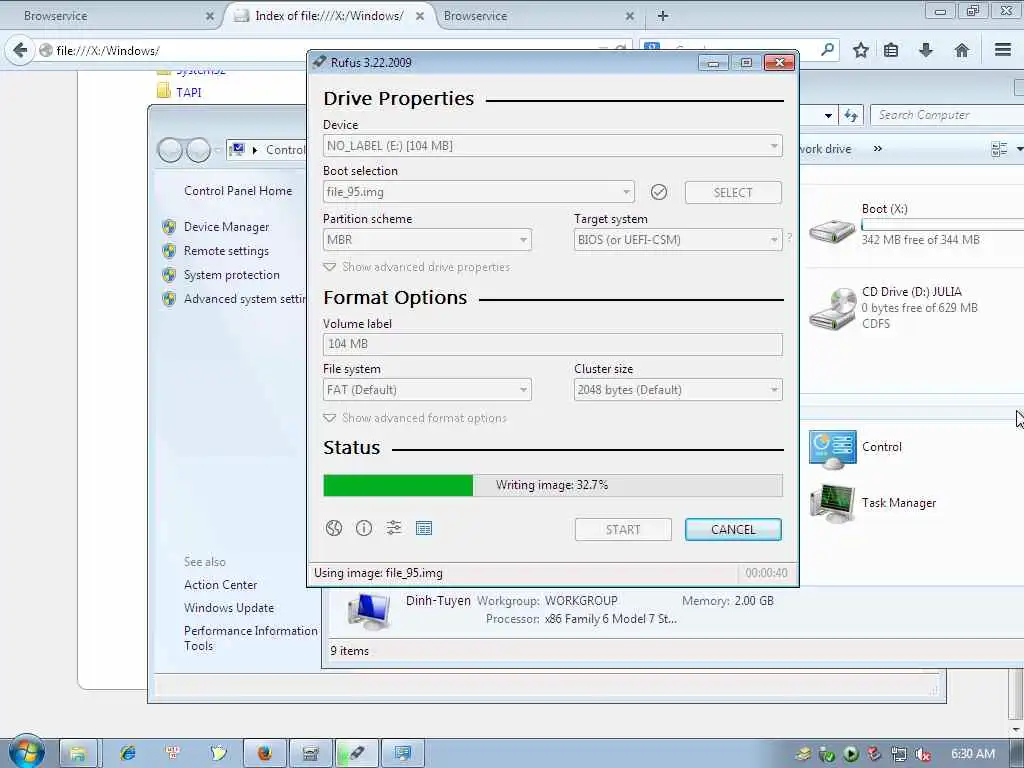The width and height of the screenshot is (1024, 768).
Task: Open Rufus About info icon
Action: click(x=364, y=528)
